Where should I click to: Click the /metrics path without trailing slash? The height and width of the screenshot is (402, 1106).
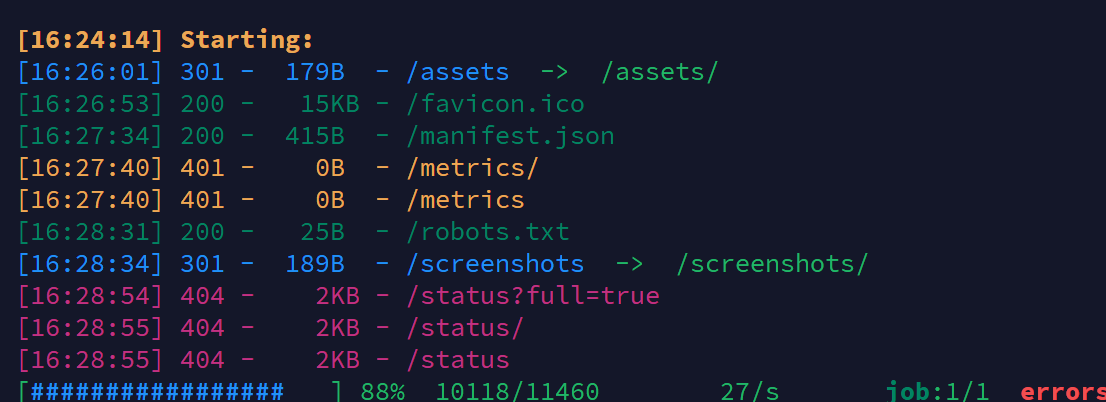pyautogui.click(x=466, y=200)
